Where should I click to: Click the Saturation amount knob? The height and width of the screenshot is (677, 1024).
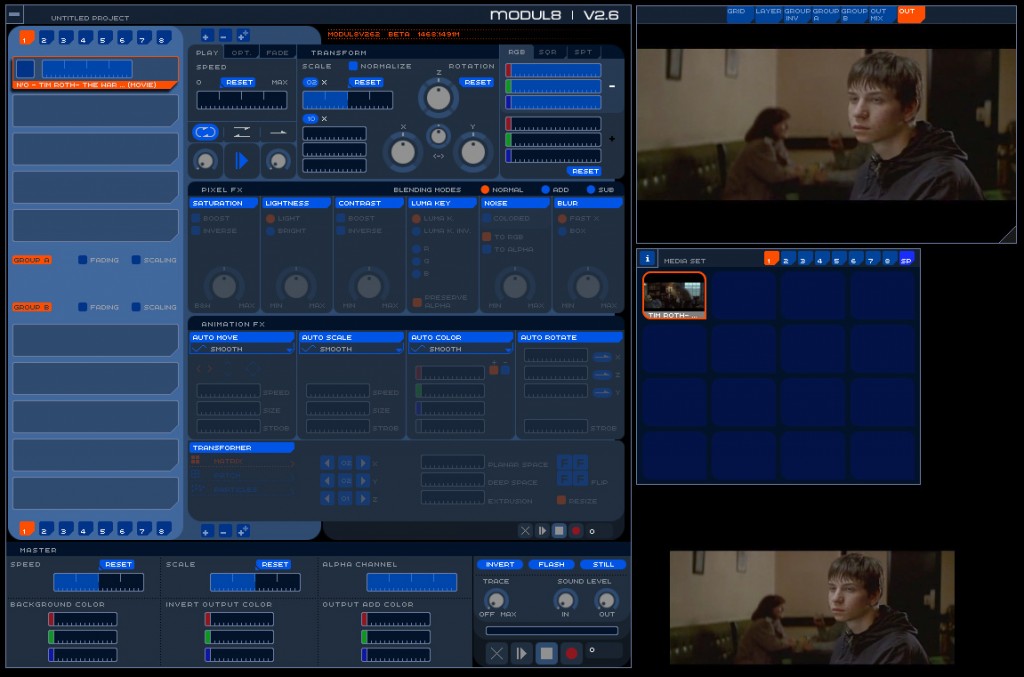pyautogui.click(x=224, y=286)
